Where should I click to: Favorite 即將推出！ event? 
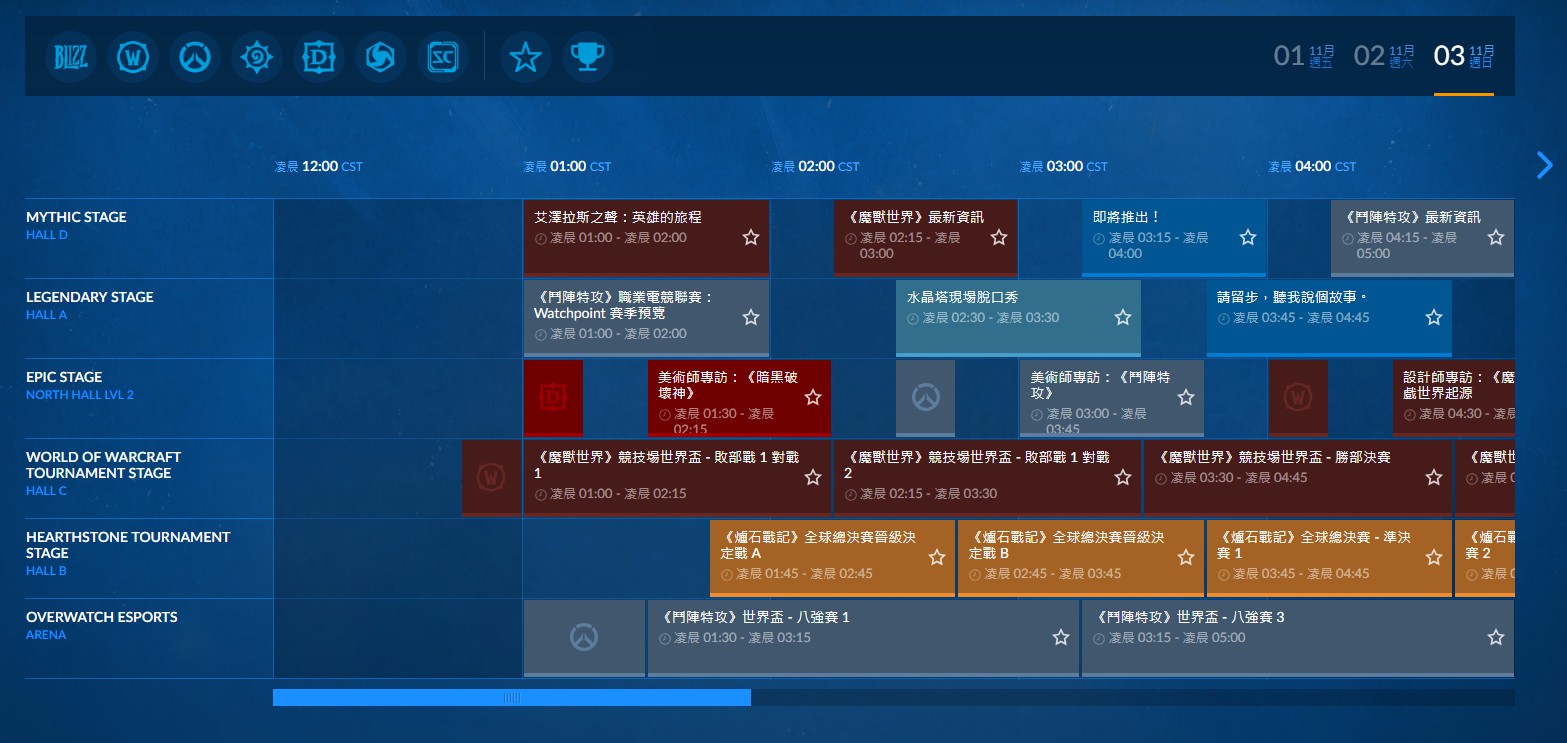(1248, 237)
